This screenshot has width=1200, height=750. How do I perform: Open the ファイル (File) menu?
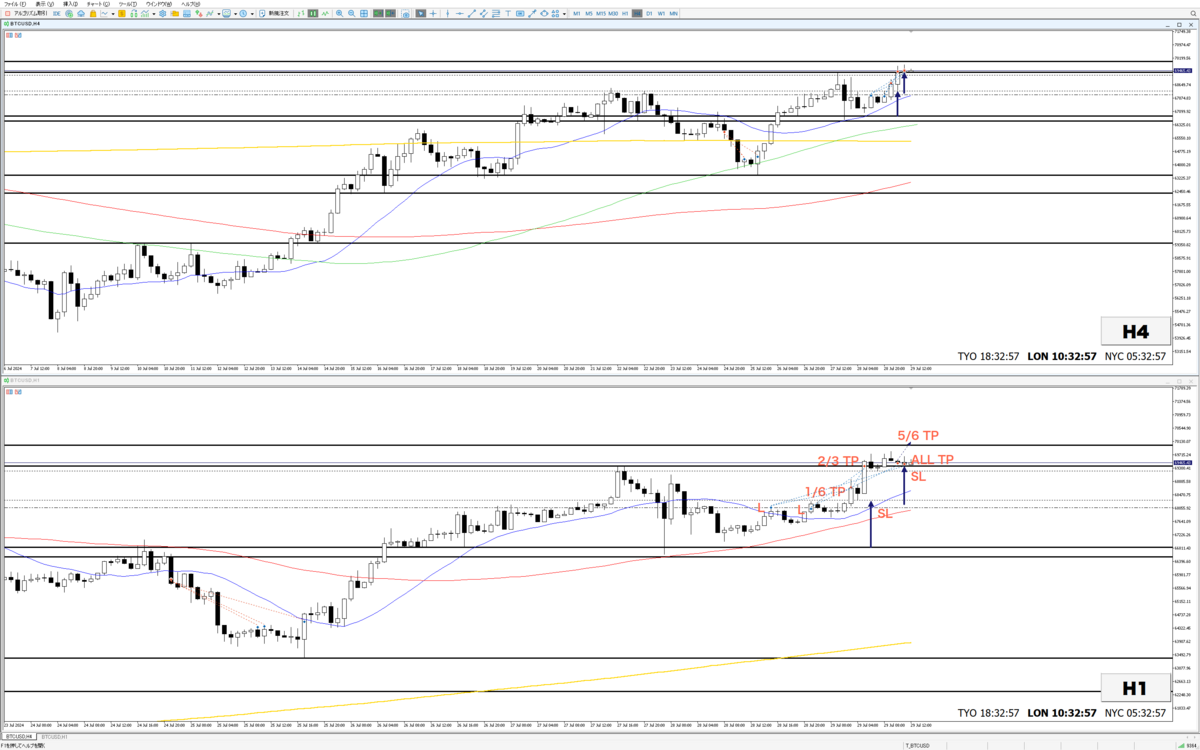[15, 4]
